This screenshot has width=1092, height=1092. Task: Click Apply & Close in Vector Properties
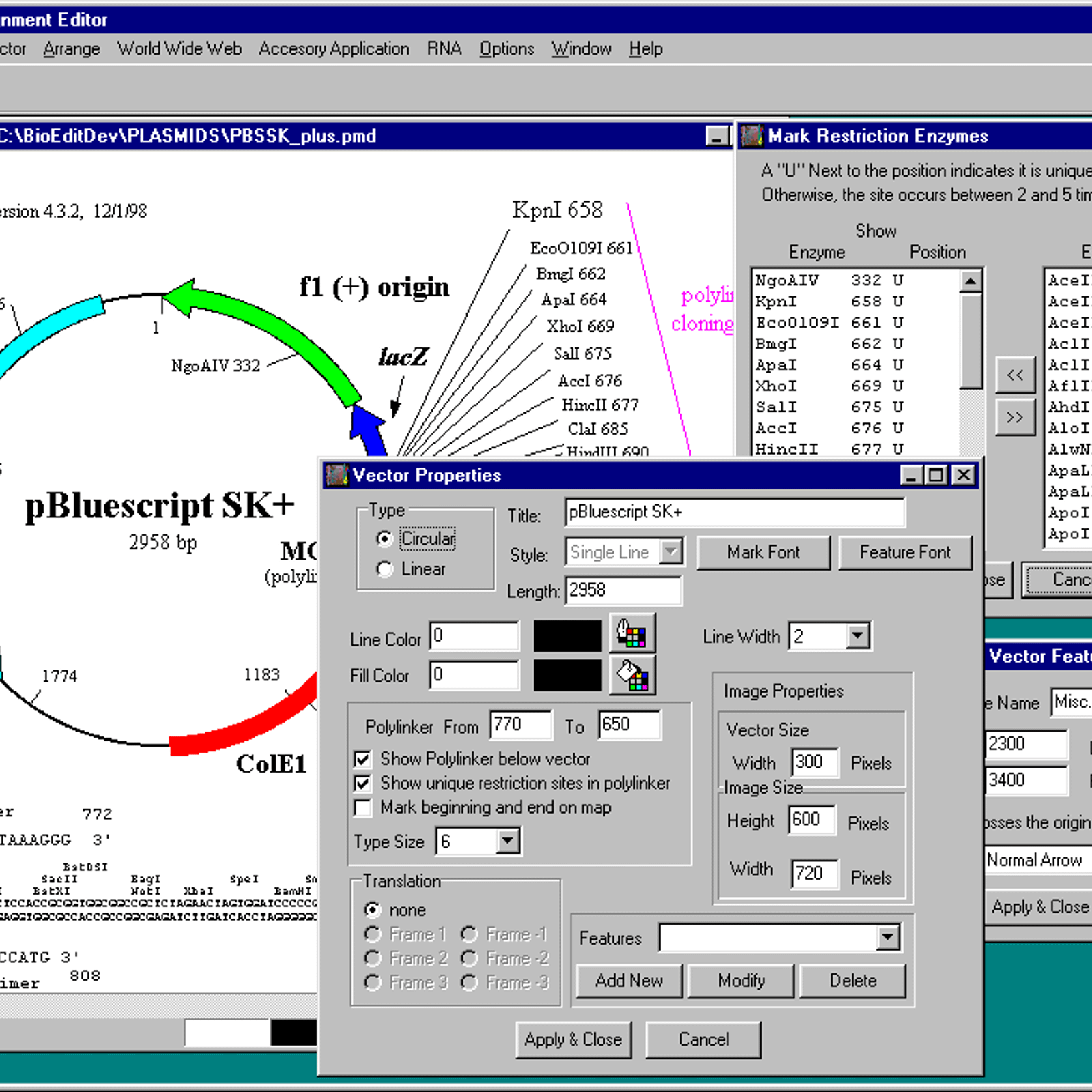573,1039
